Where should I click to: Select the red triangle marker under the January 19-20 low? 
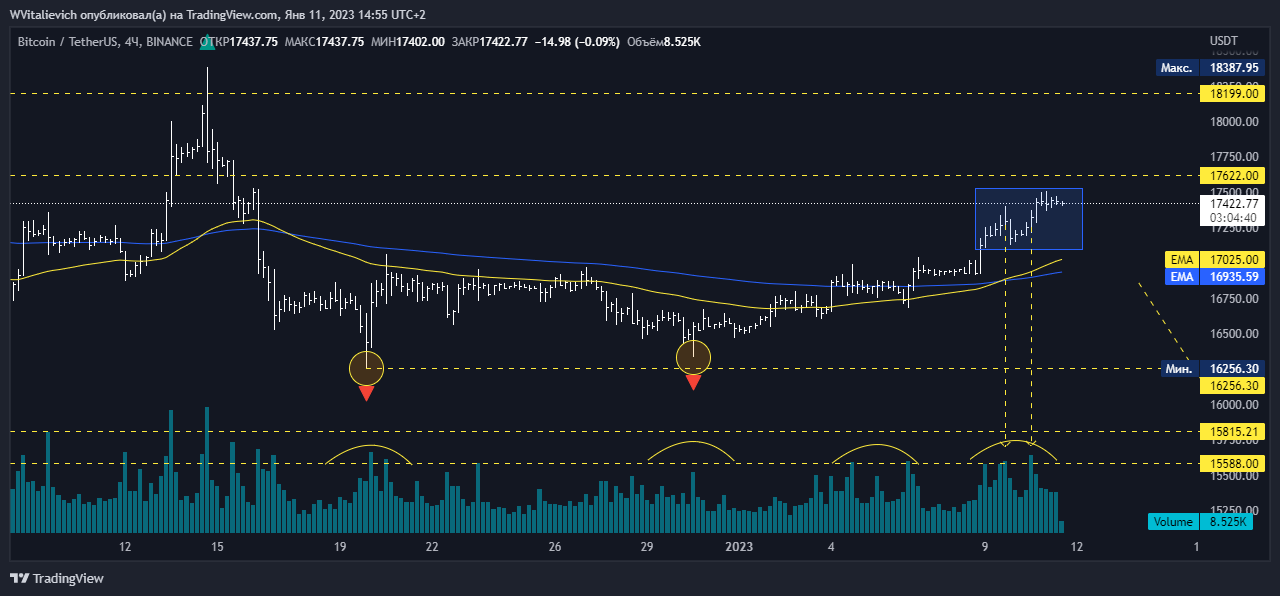[x=366, y=393]
